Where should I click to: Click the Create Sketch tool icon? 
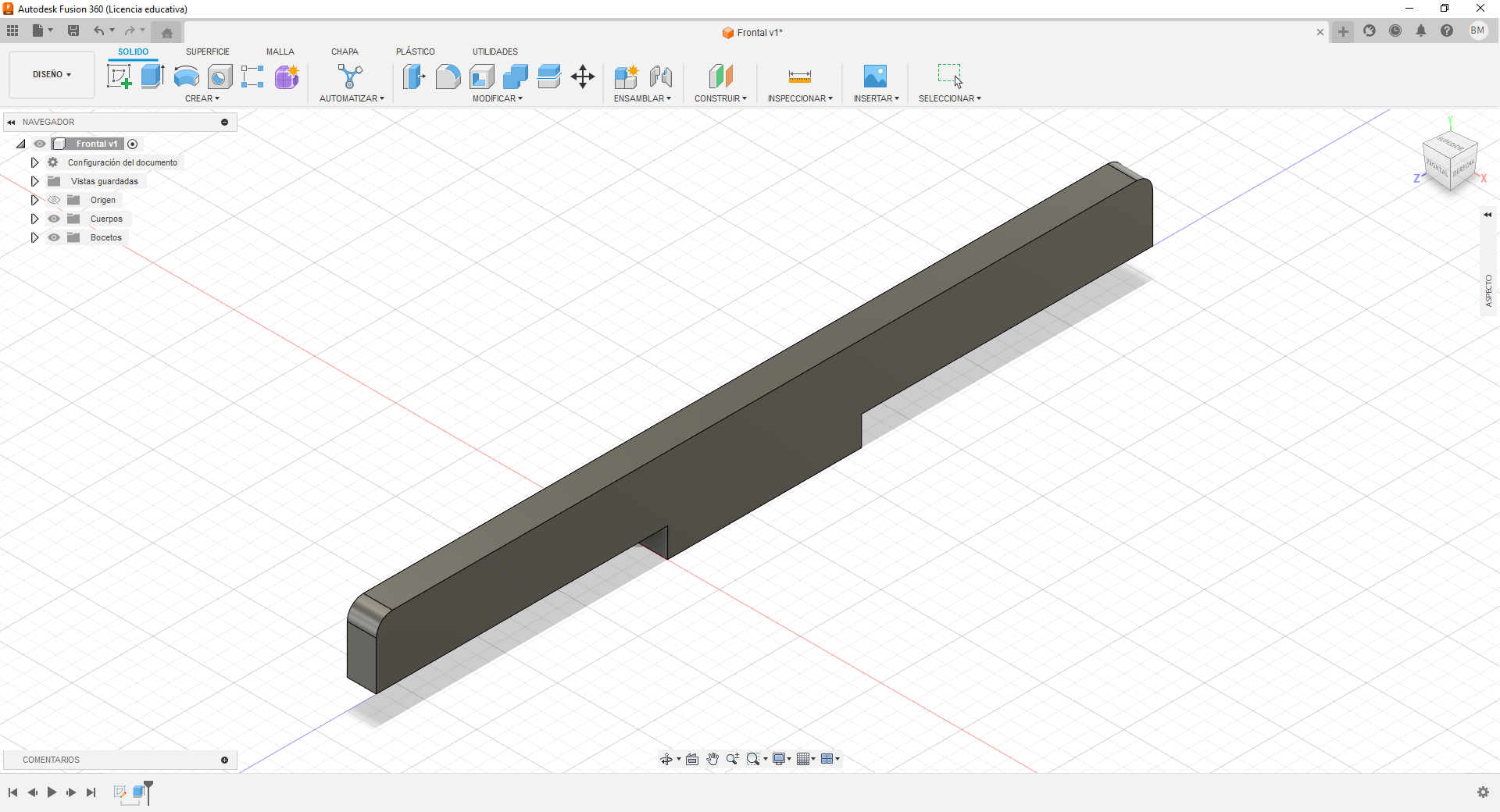click(119, 77)
